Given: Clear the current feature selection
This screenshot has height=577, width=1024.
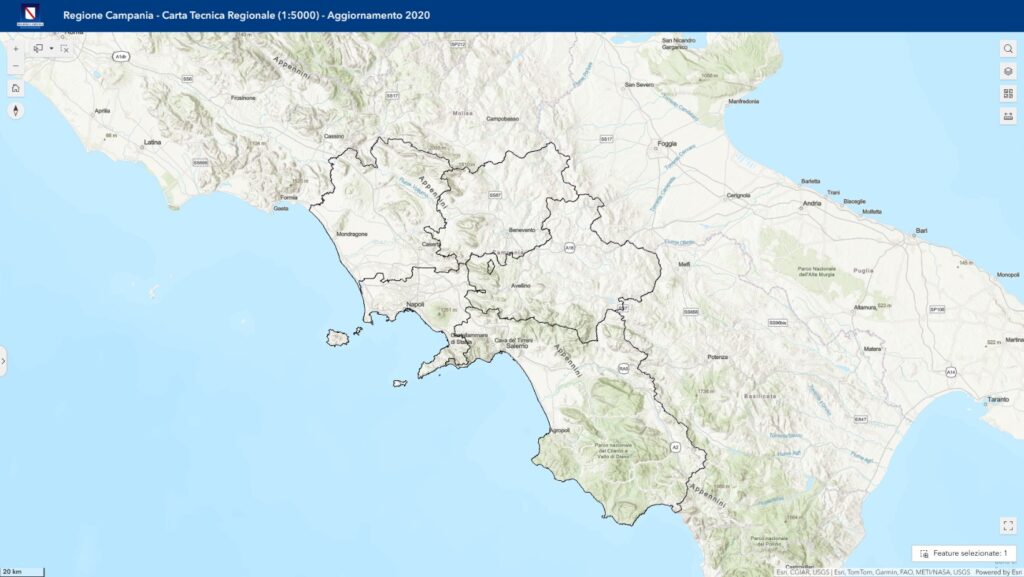Looking at the screenshot, I should 65,48.
